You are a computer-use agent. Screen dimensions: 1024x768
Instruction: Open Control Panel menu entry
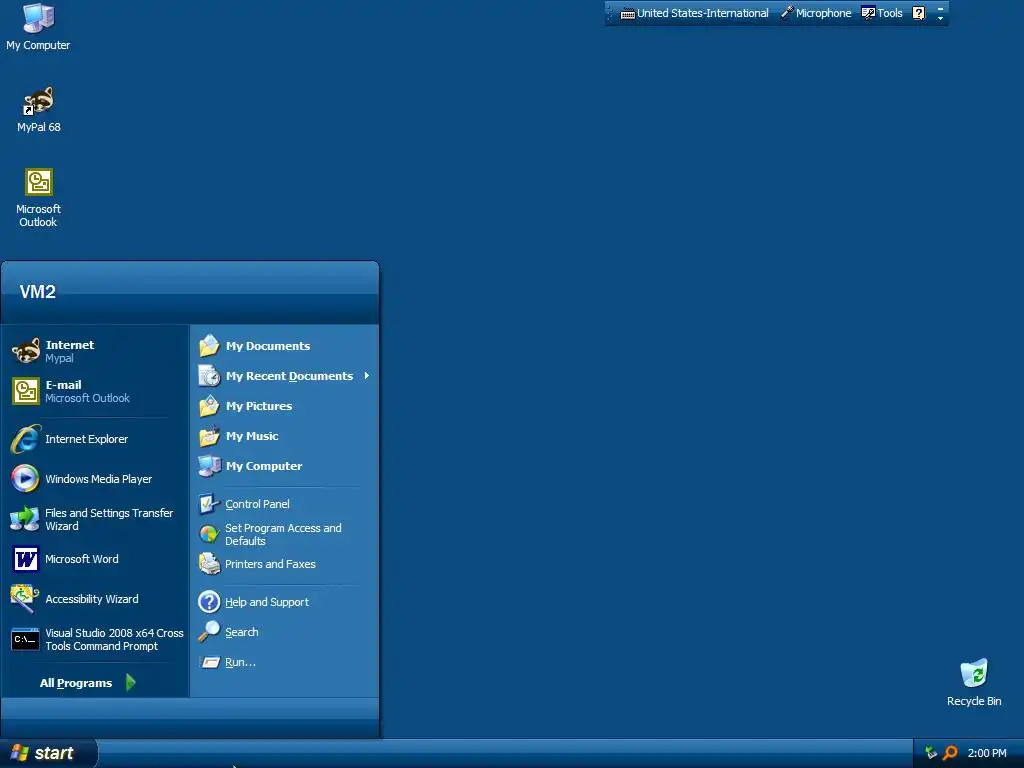(x=285, y=504)
